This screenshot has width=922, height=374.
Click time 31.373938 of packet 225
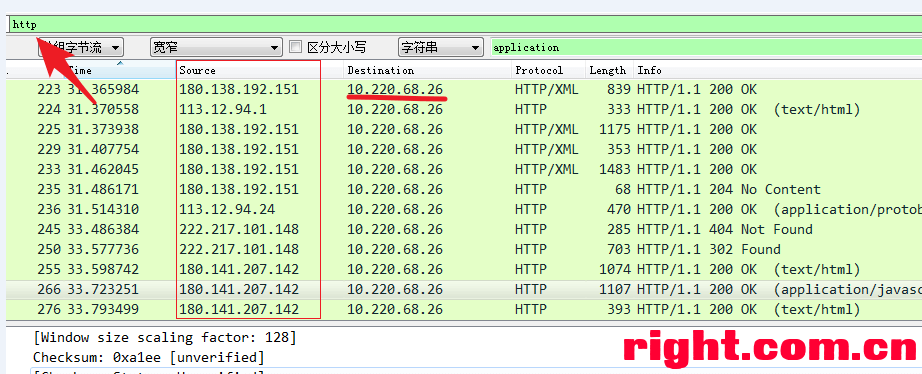(x=103, y=129)
